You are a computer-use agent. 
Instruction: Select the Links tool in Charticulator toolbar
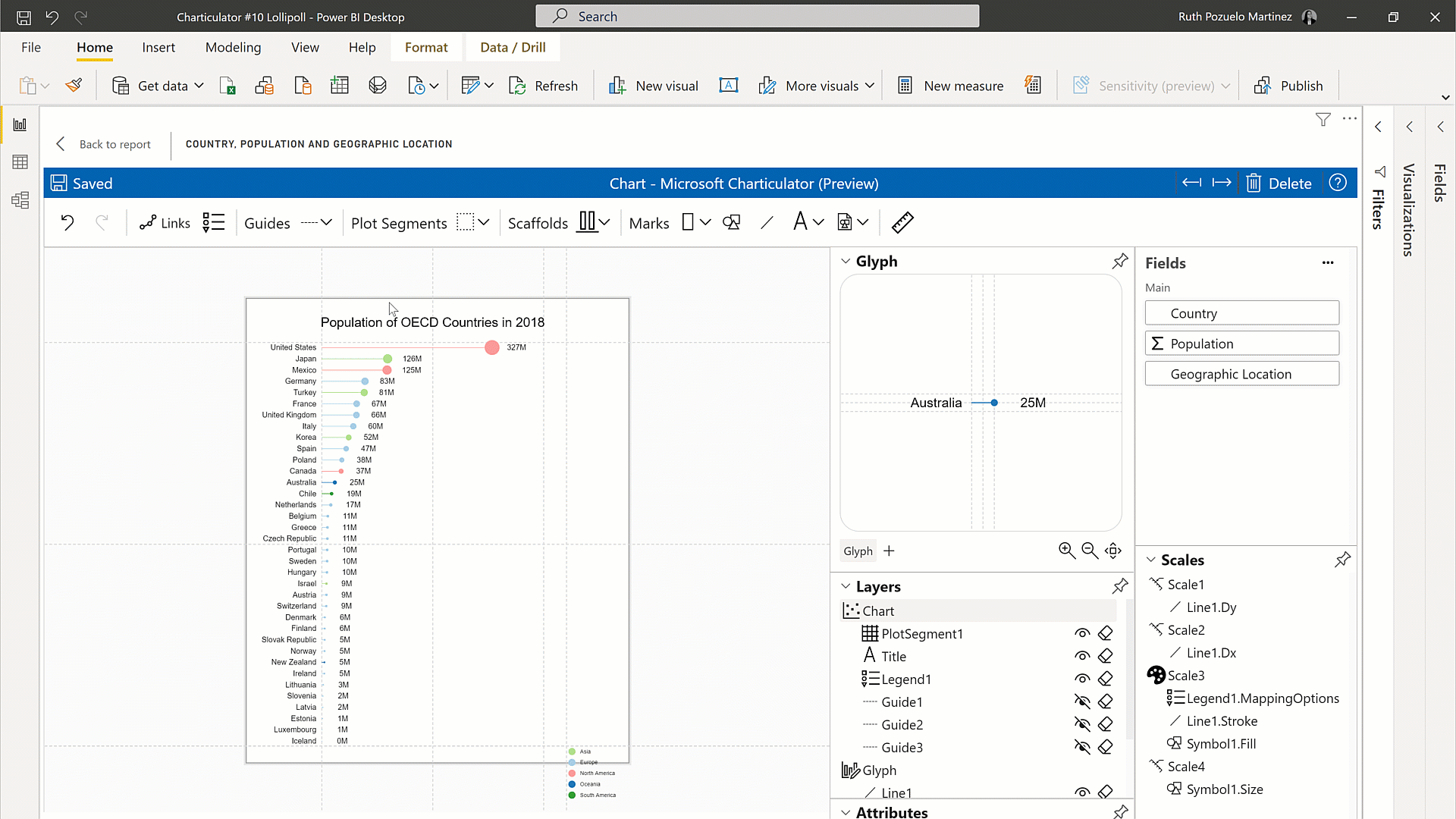point(165,222)
